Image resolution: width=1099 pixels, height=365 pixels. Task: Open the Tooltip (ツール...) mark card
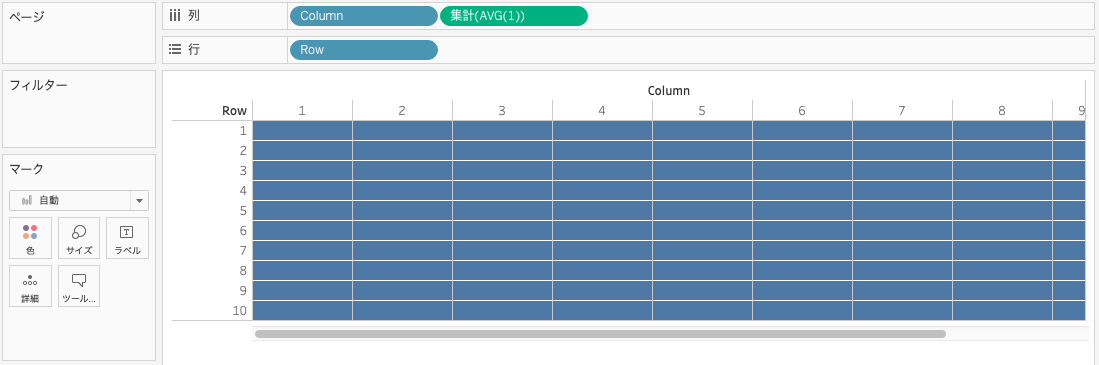pos(79,286)
